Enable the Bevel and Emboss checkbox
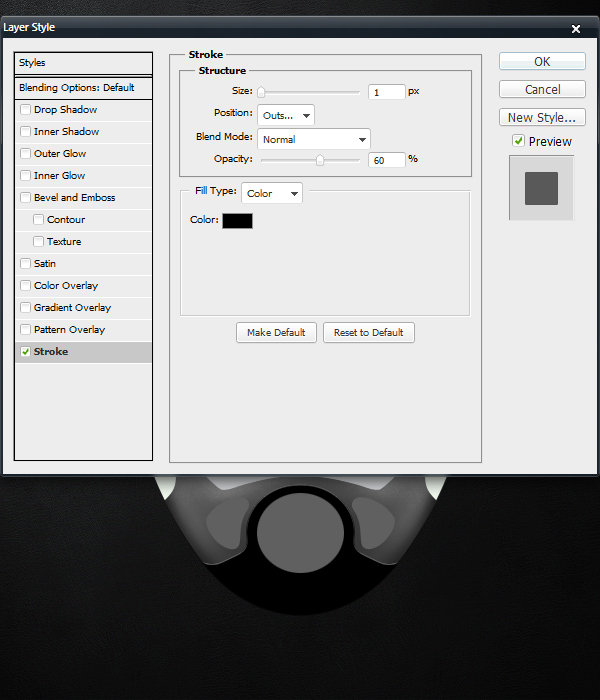Screen dimensions: 600x700 pos(25,197)
